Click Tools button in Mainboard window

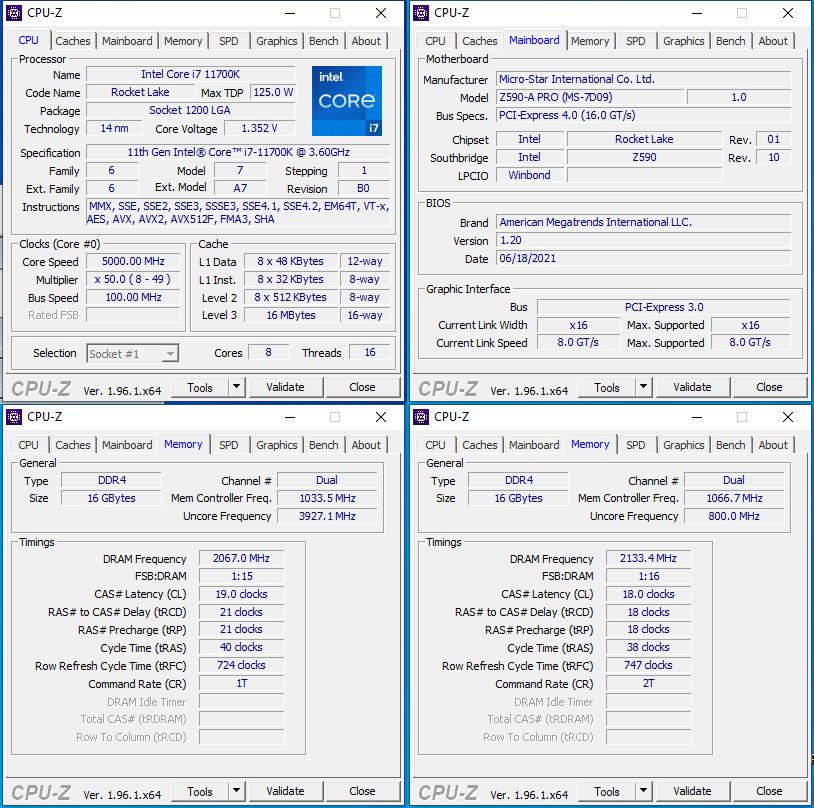pos(607,387)
